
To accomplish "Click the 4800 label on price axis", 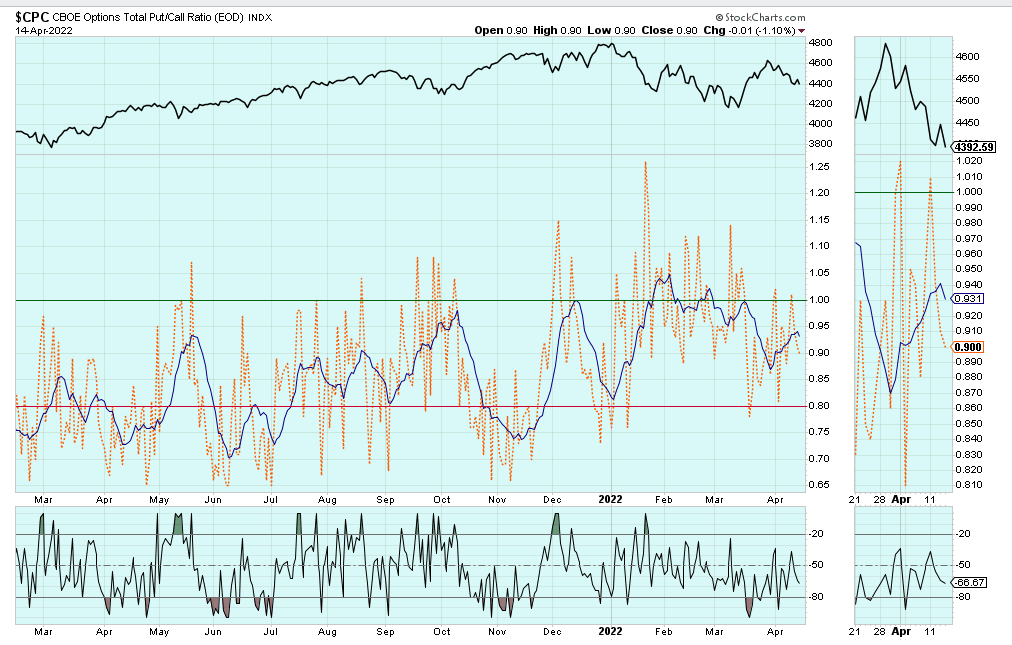I will pos(821,43).
